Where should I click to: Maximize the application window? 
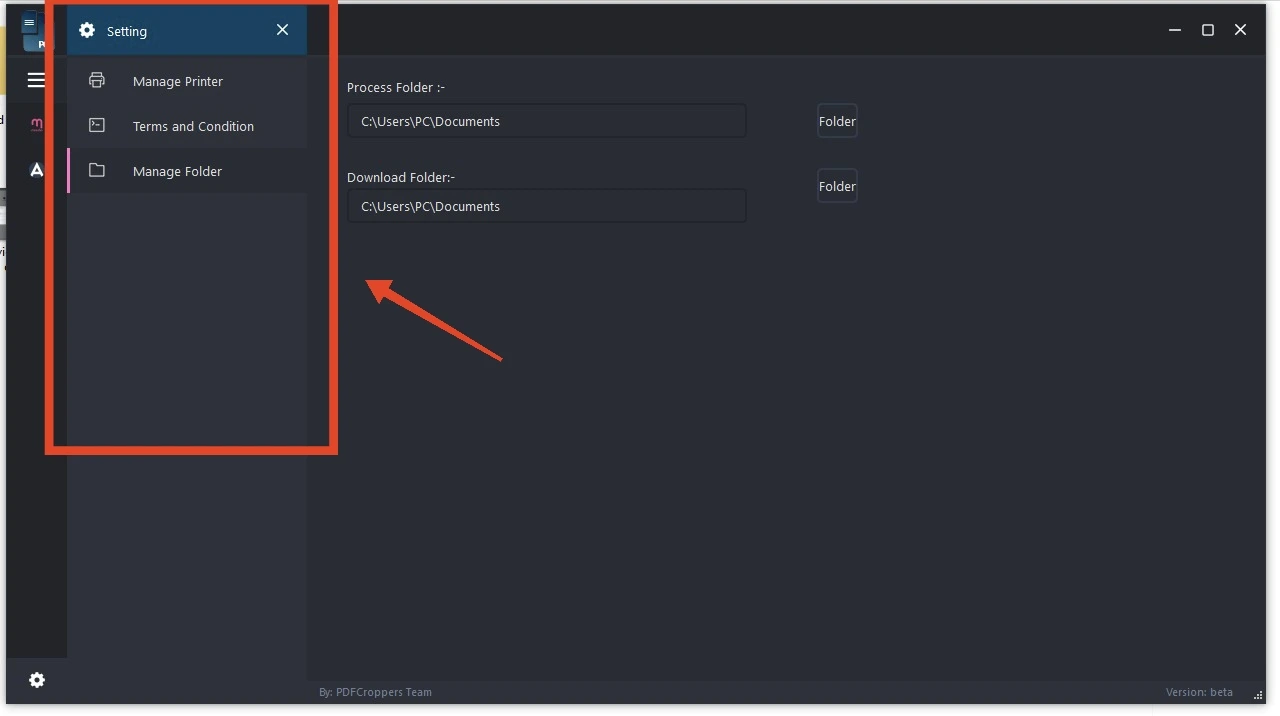1208,30
